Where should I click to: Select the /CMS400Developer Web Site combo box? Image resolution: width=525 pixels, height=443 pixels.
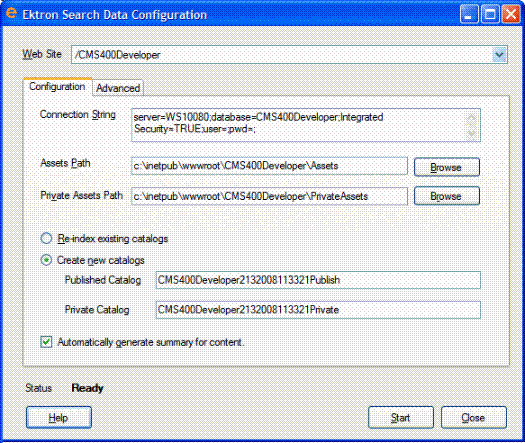(x=289, y=55)
